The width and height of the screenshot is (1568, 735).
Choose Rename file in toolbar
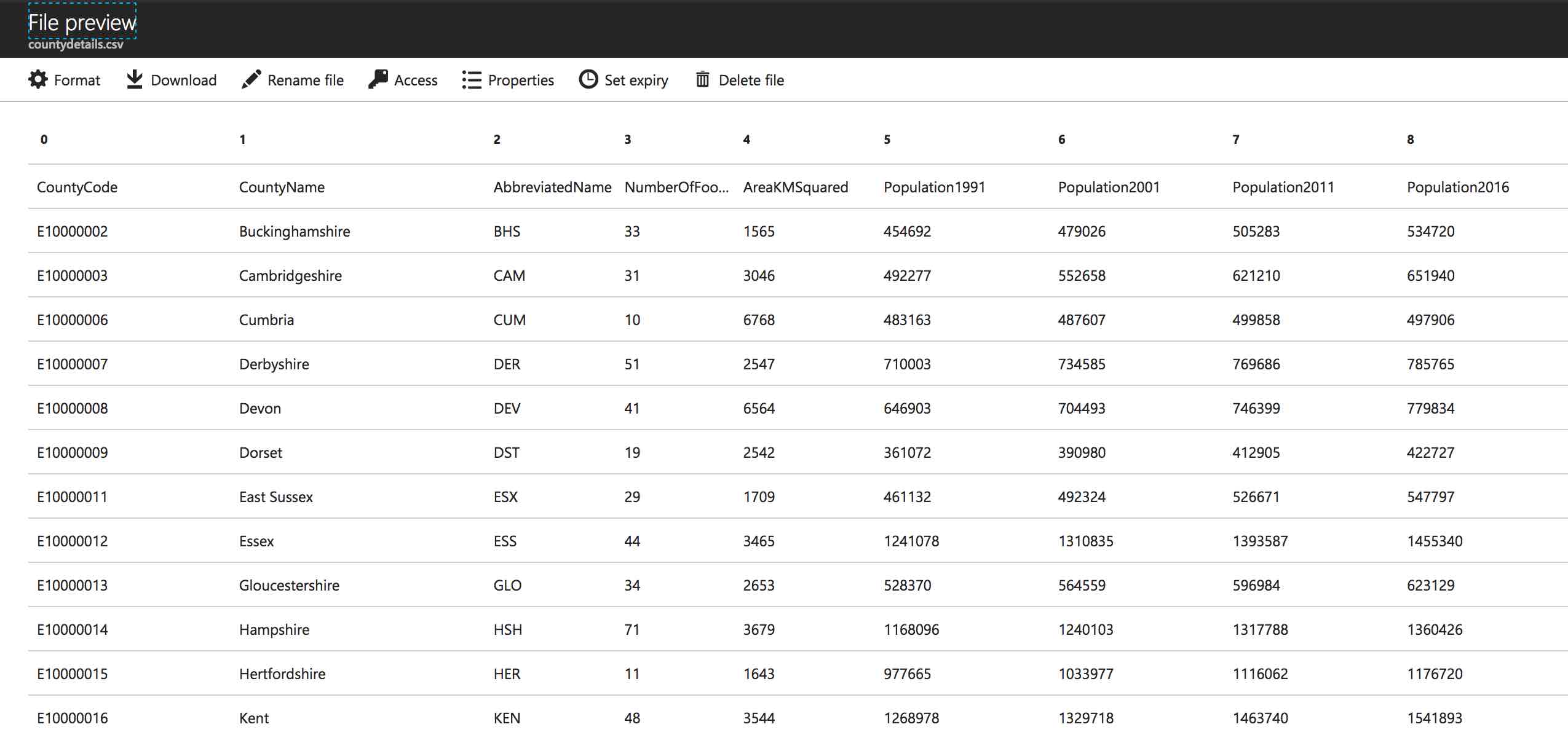(305, 81)
